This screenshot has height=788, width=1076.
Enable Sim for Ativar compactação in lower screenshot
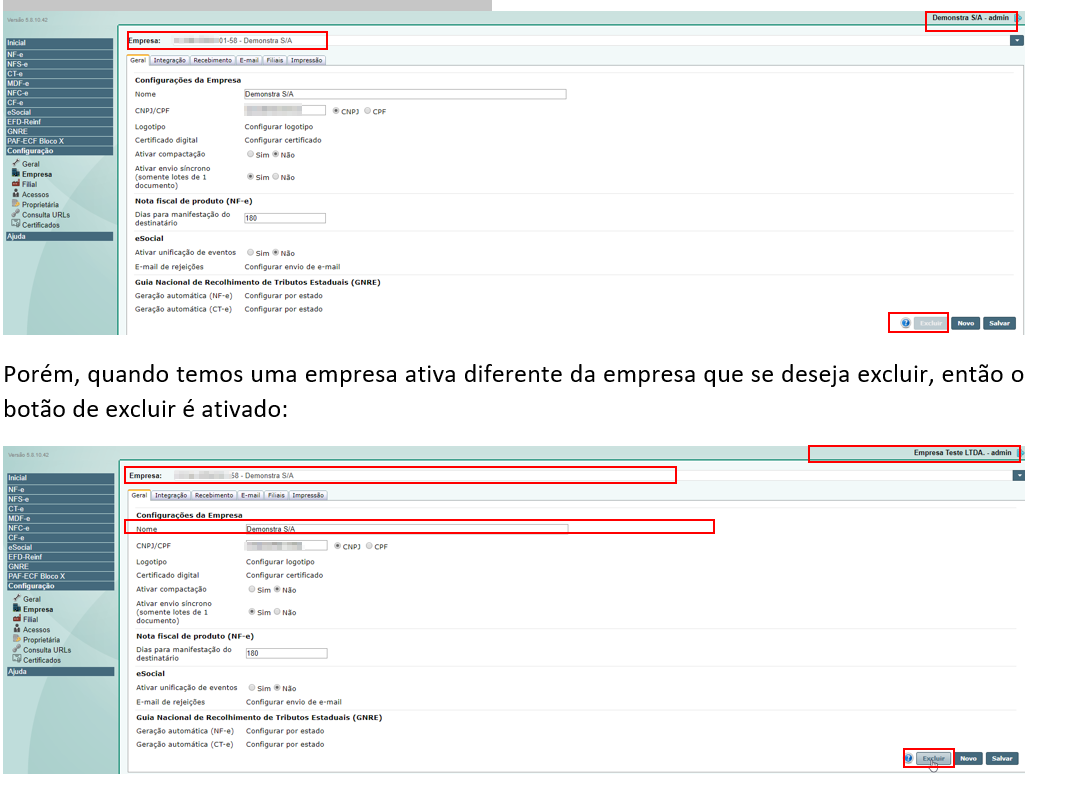[x=252, y=590]
